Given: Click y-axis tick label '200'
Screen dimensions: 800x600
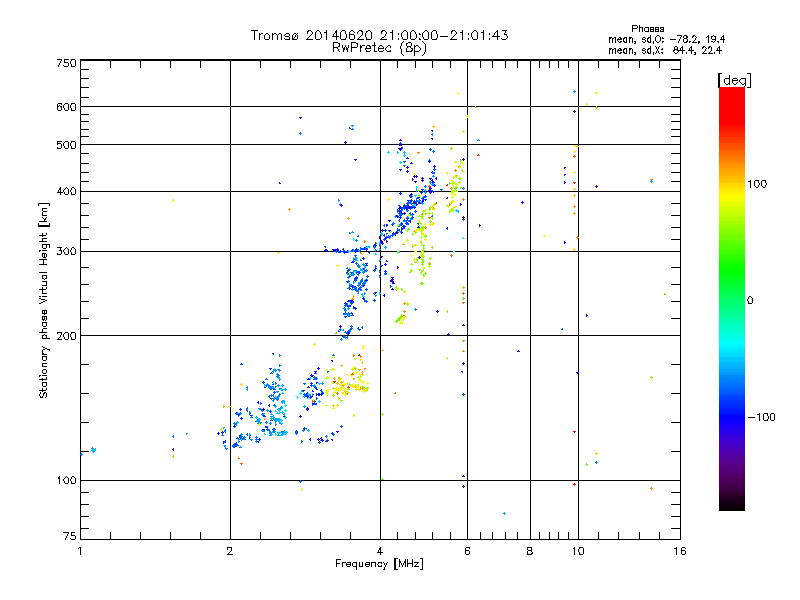Looking at the screenshot, I should pyautogui.click(x=66, y=336).
